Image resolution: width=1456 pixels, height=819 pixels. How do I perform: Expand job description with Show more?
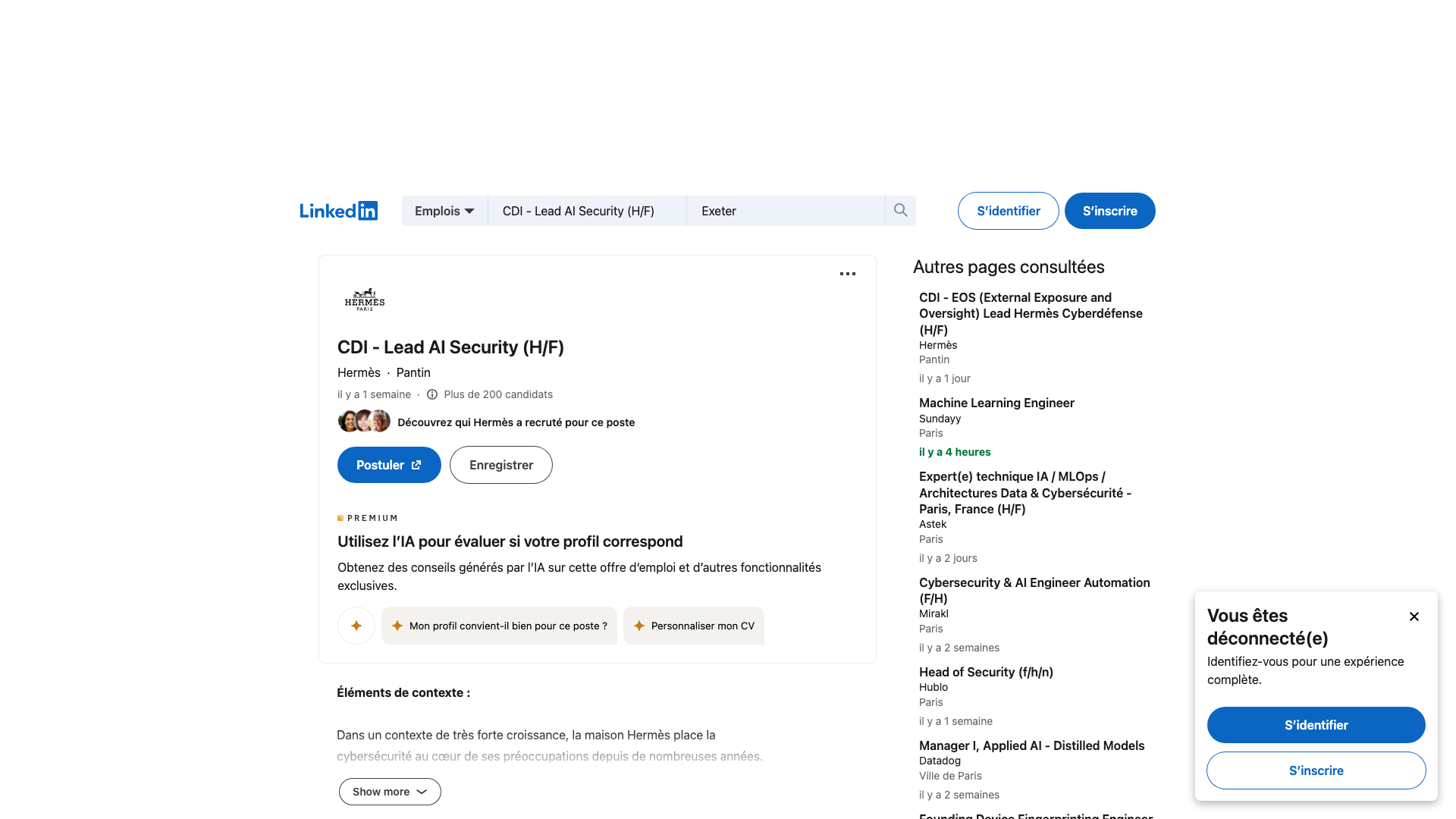coord(390,792)
